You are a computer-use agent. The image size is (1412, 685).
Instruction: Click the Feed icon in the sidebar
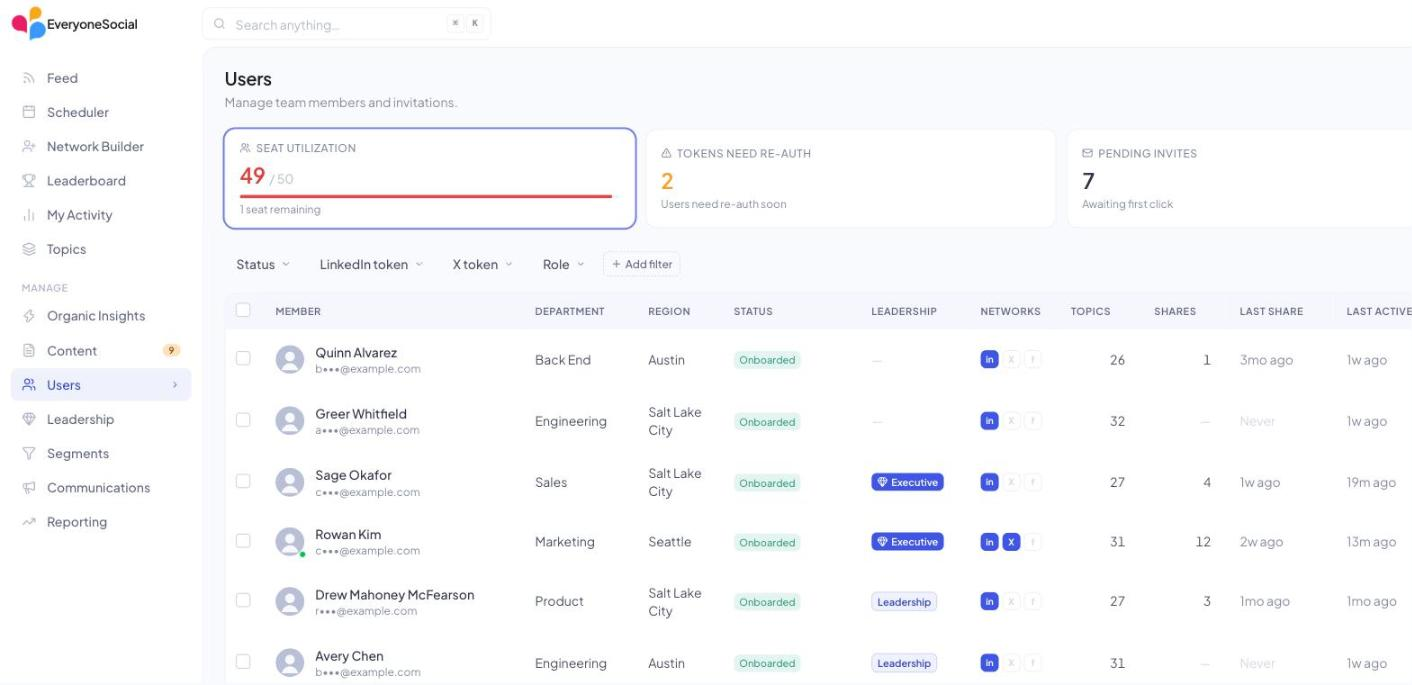[29, 78]
